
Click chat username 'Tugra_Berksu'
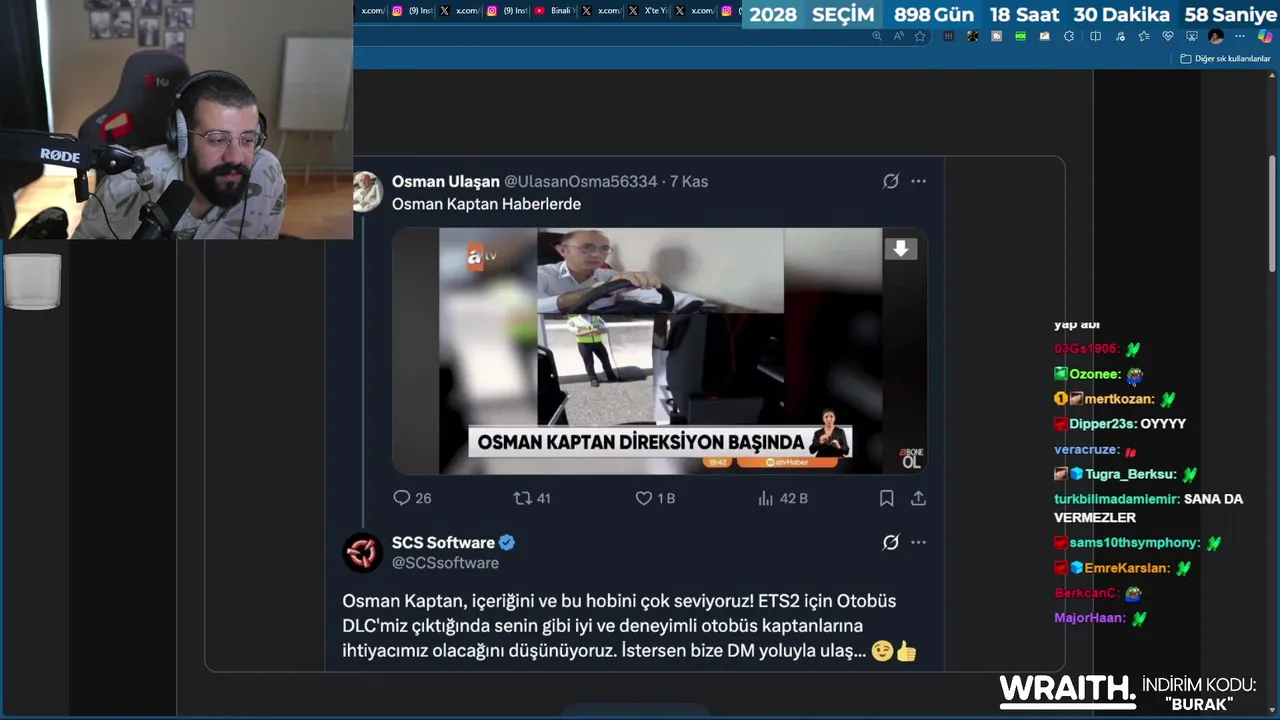click(x=1130, y=474)
